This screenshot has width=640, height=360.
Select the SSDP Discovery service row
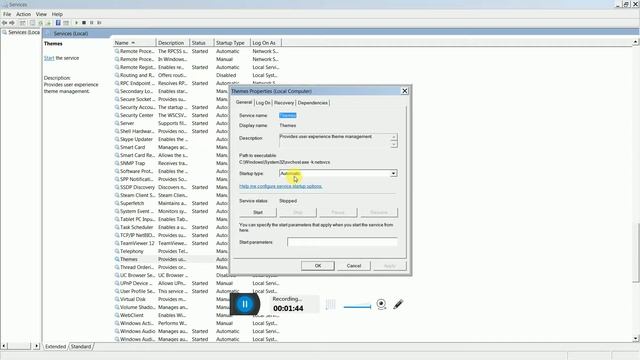click(x=171, y=187)
